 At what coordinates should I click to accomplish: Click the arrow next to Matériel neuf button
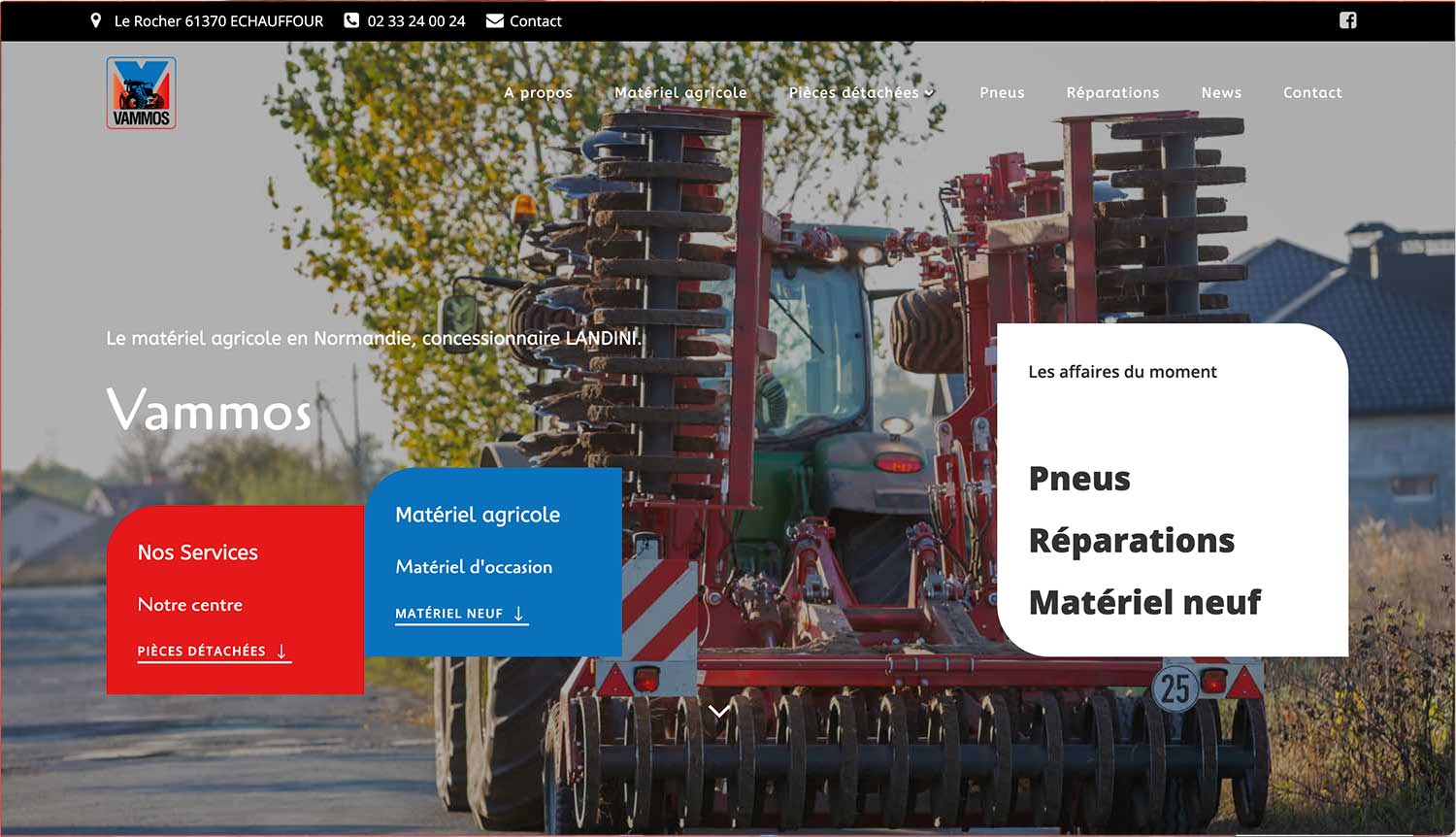518,614
